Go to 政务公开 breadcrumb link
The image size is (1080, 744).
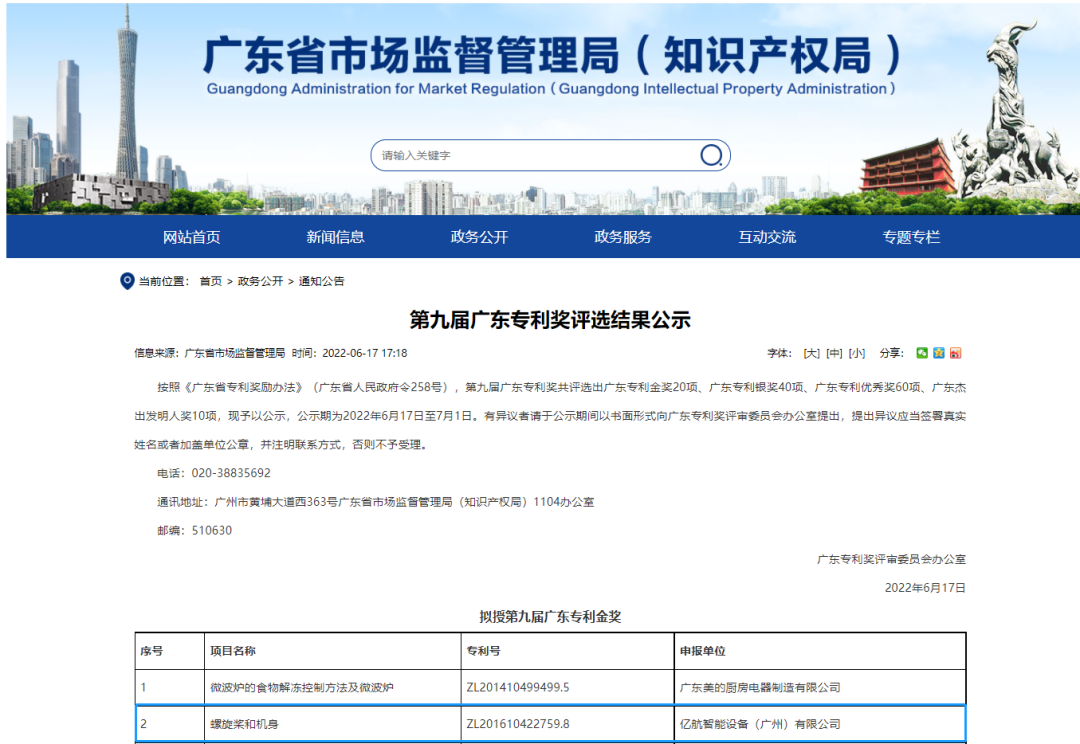[260, 282]
